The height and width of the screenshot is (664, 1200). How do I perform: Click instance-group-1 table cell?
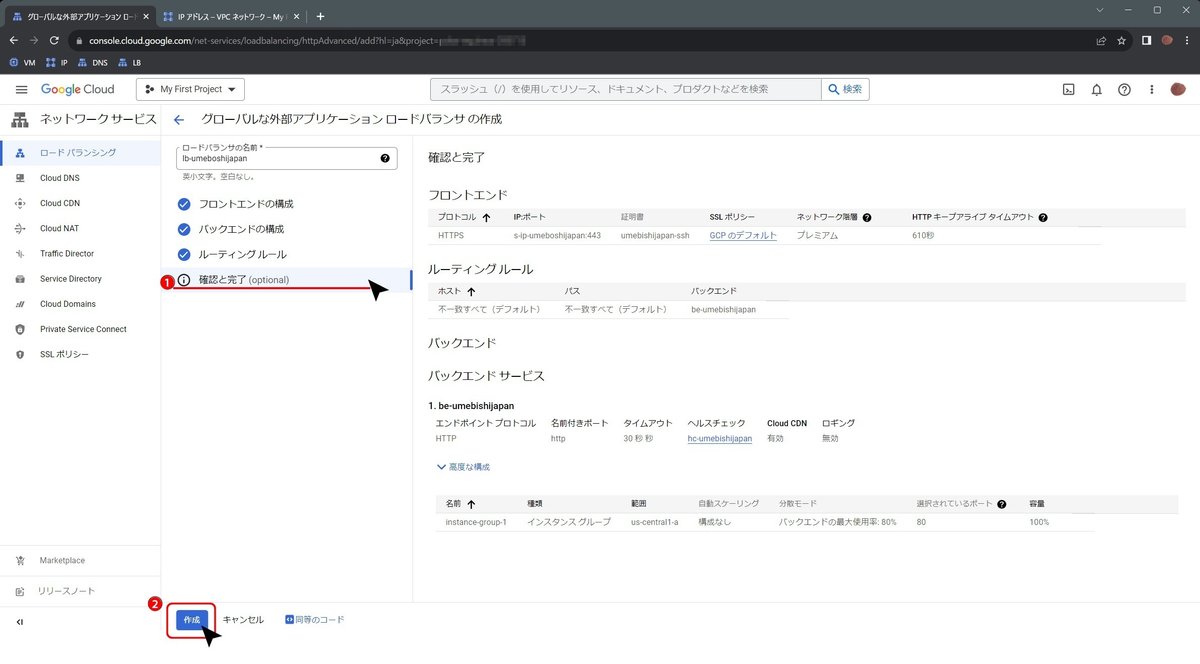click(x=476, y=523)
